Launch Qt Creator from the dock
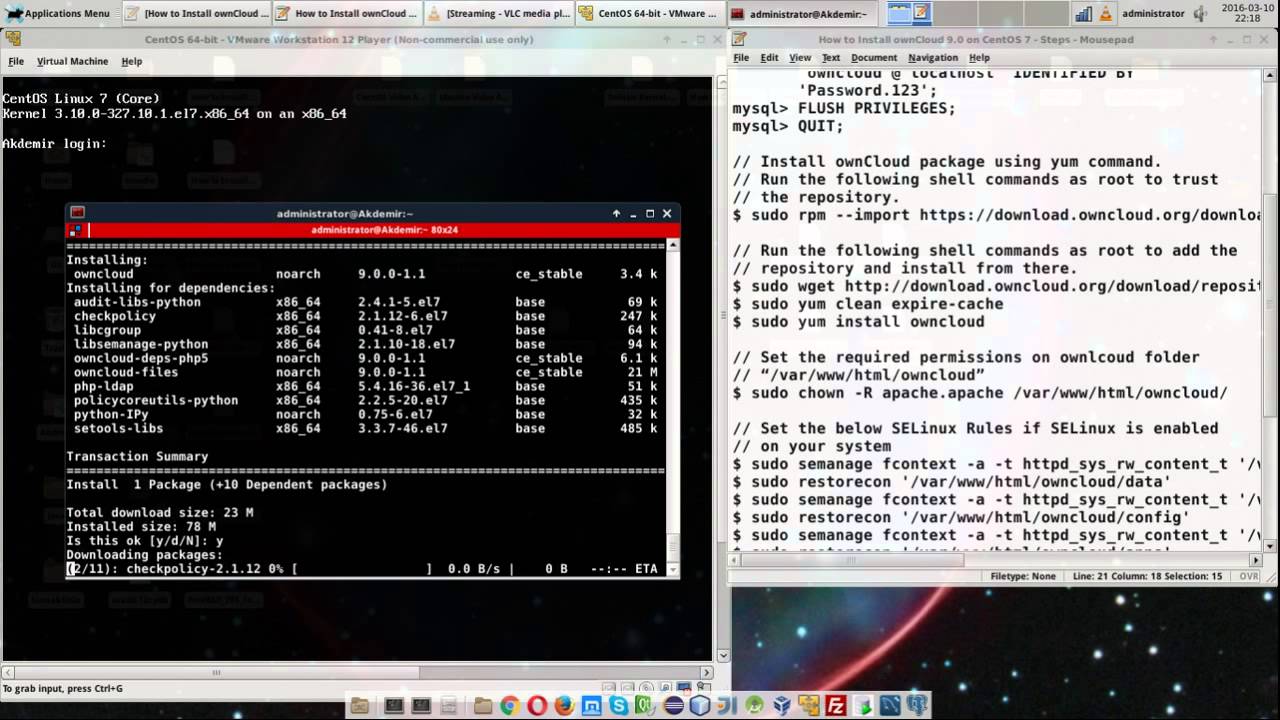Image resolution: width=1280 pixels, height=720 pixels. click(645, 705)
